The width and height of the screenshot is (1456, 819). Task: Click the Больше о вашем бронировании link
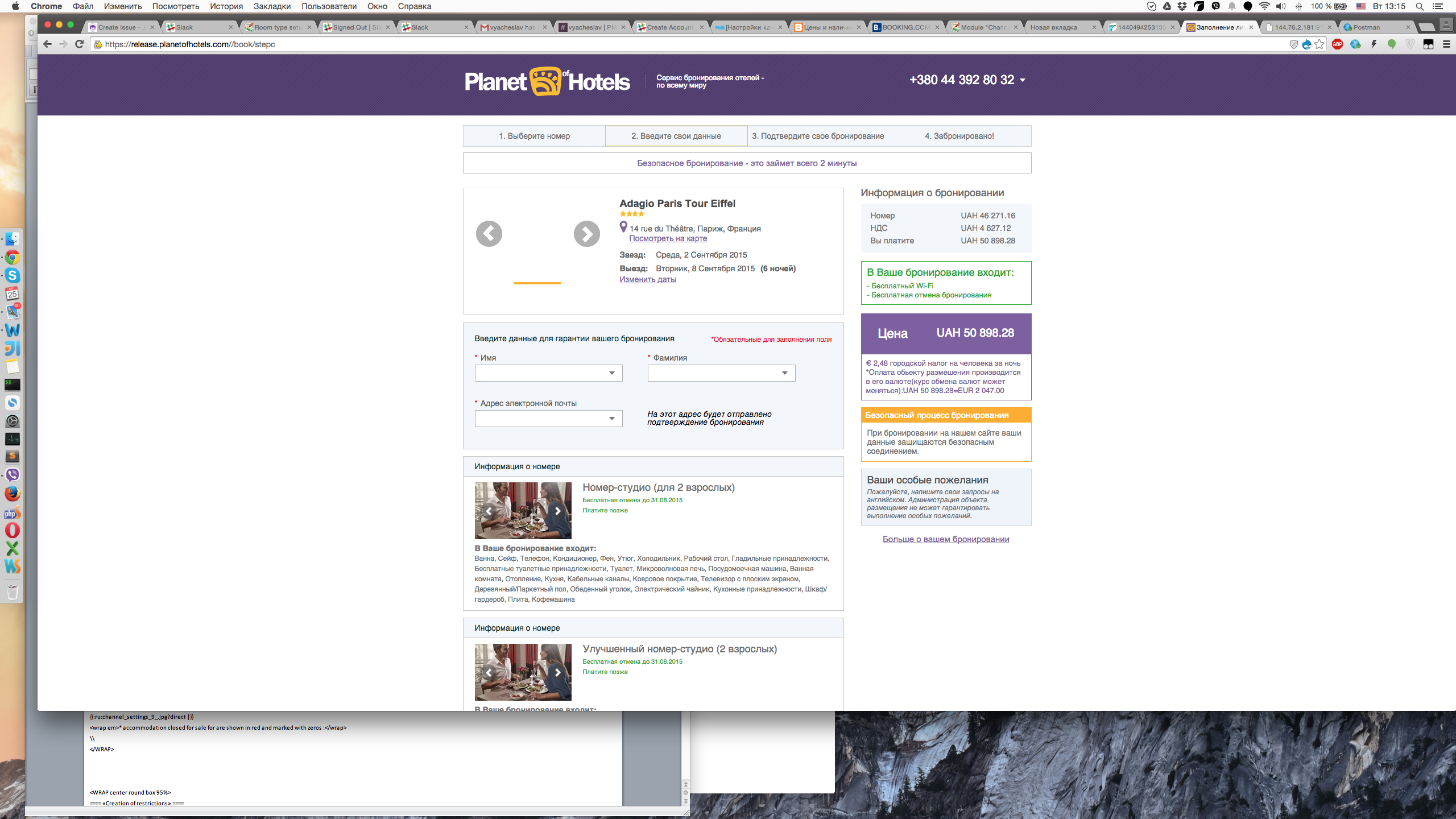tap(945, 539)
